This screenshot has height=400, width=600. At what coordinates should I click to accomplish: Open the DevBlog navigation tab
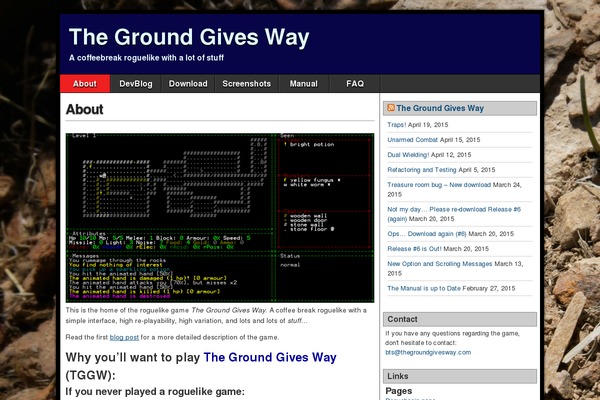(x=136, y=83)
